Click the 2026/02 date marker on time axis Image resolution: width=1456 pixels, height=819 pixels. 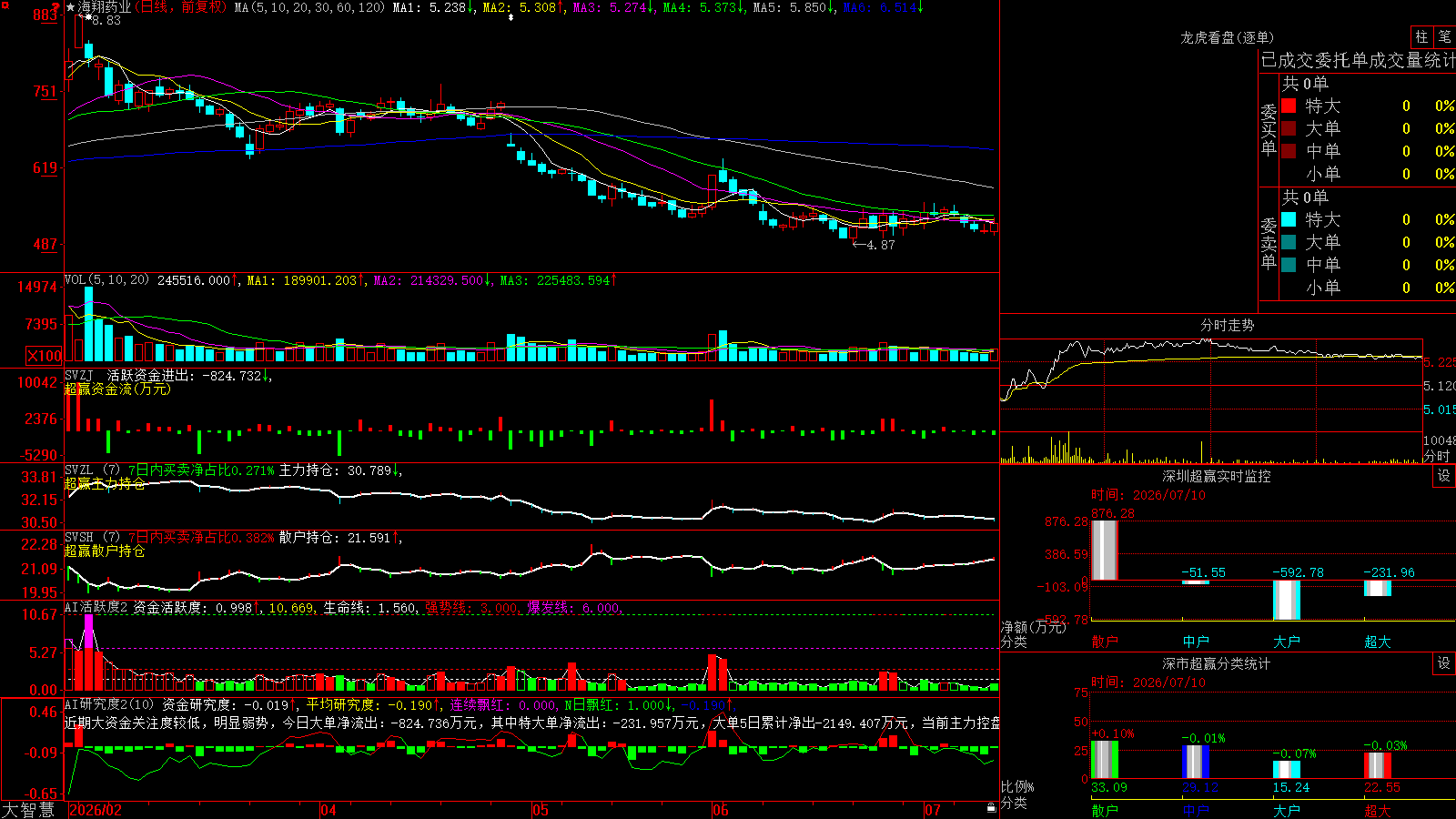tap(96, 810)
